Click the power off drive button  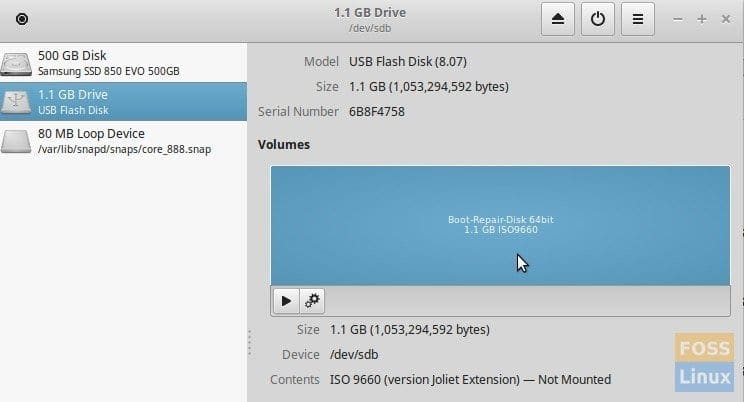(x=598, y=19)
